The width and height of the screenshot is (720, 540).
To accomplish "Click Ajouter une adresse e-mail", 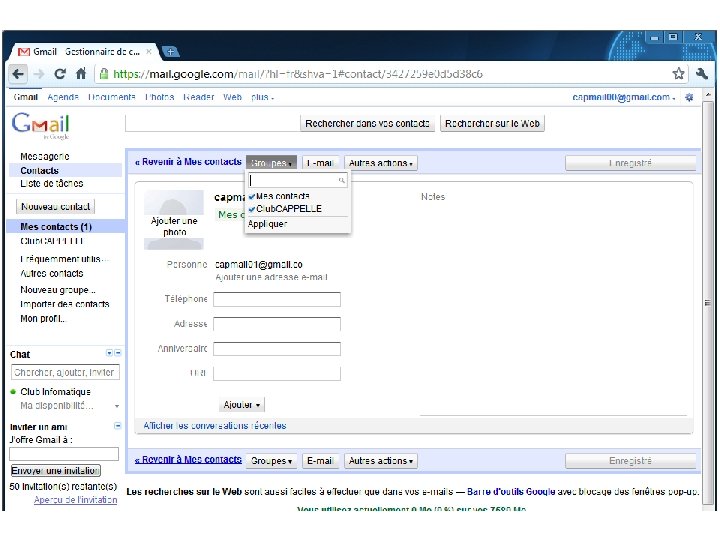I will pyautogui.click(x=271, y=277).
